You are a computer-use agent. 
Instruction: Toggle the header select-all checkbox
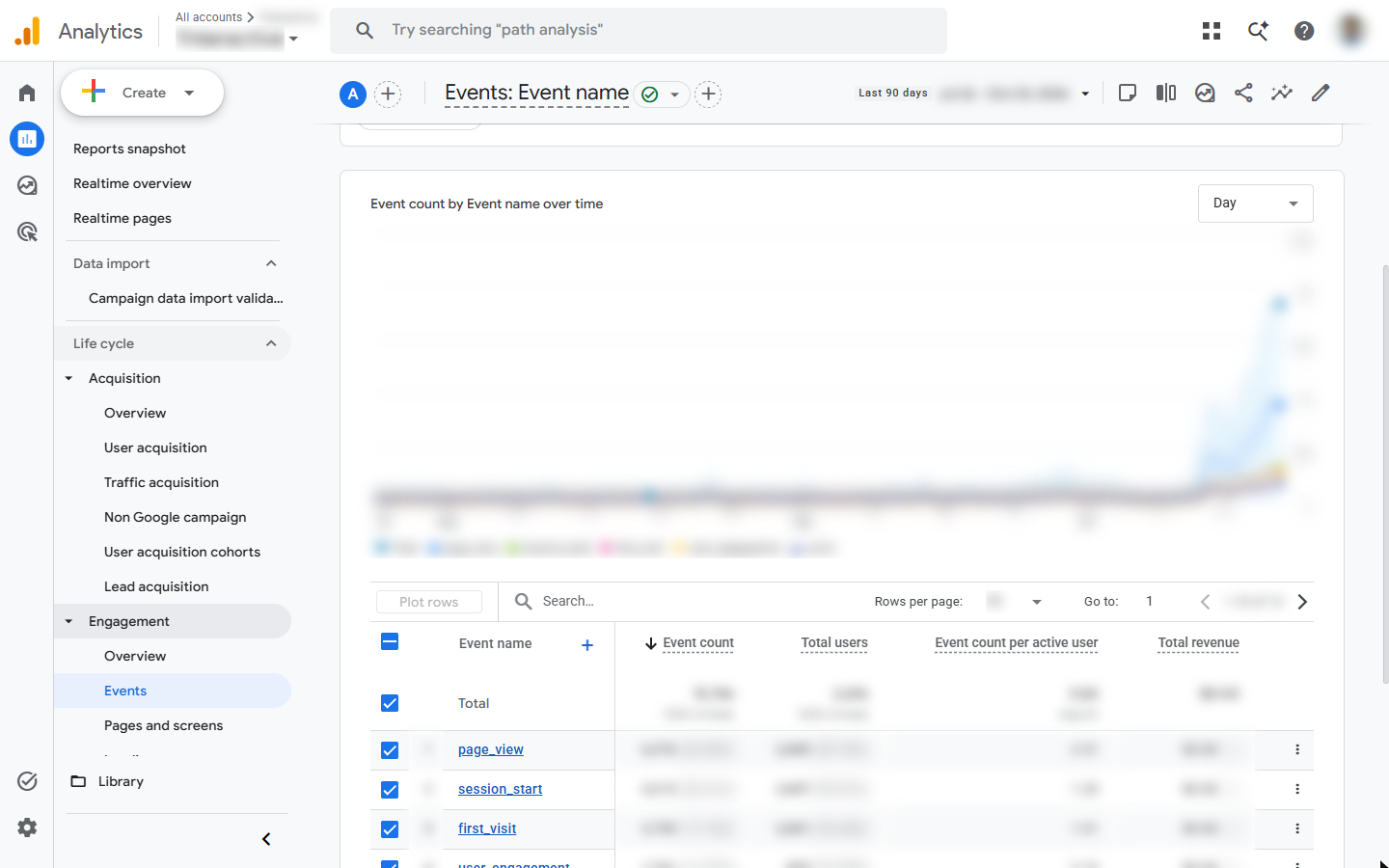tap(390, 642)
